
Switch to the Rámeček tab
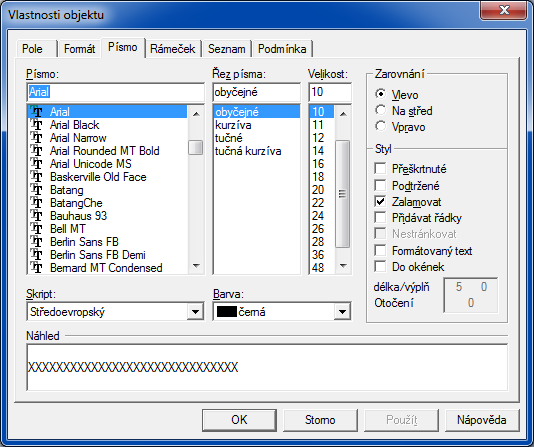(173, 49)
